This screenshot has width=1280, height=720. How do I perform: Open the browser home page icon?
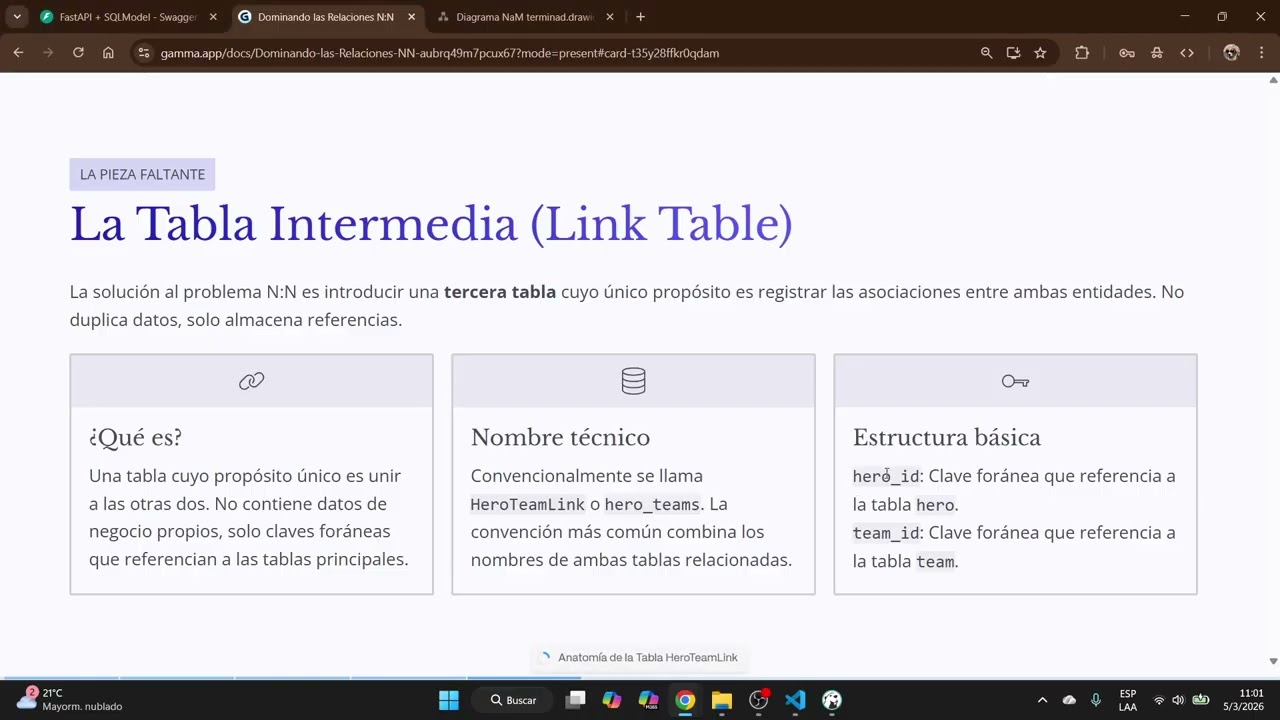pyautogui.click(x=108, y=53)
